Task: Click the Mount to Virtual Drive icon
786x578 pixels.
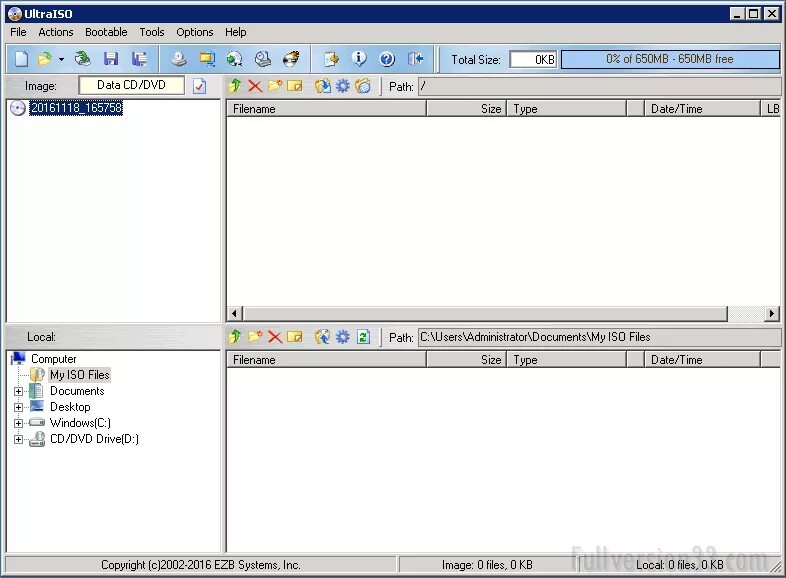Action: (x=263, y=59)
